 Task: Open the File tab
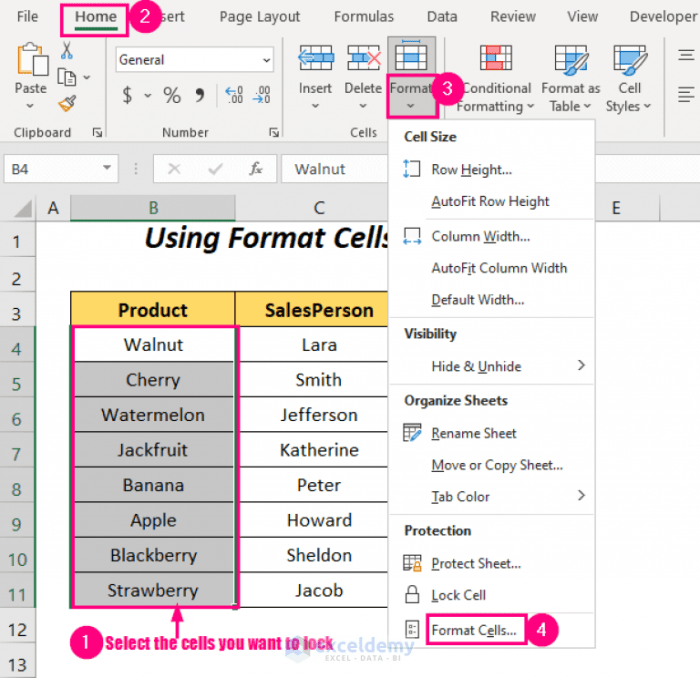pos(27,17)
